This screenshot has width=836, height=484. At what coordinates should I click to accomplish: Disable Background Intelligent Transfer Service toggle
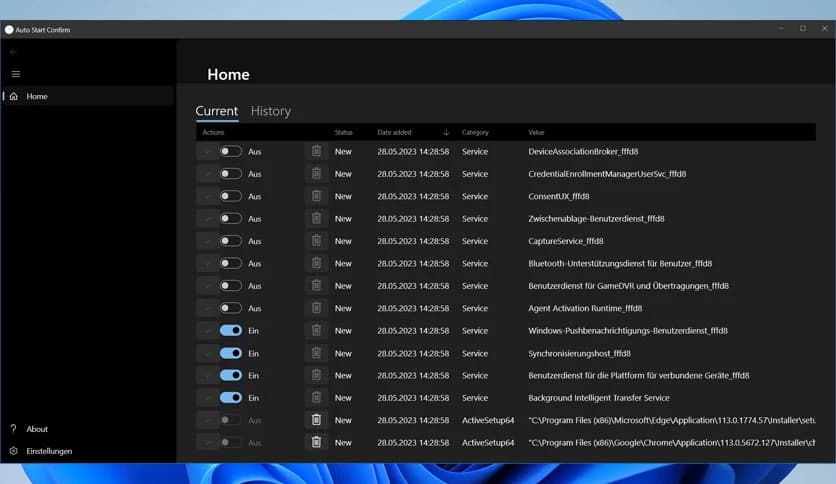231,398
